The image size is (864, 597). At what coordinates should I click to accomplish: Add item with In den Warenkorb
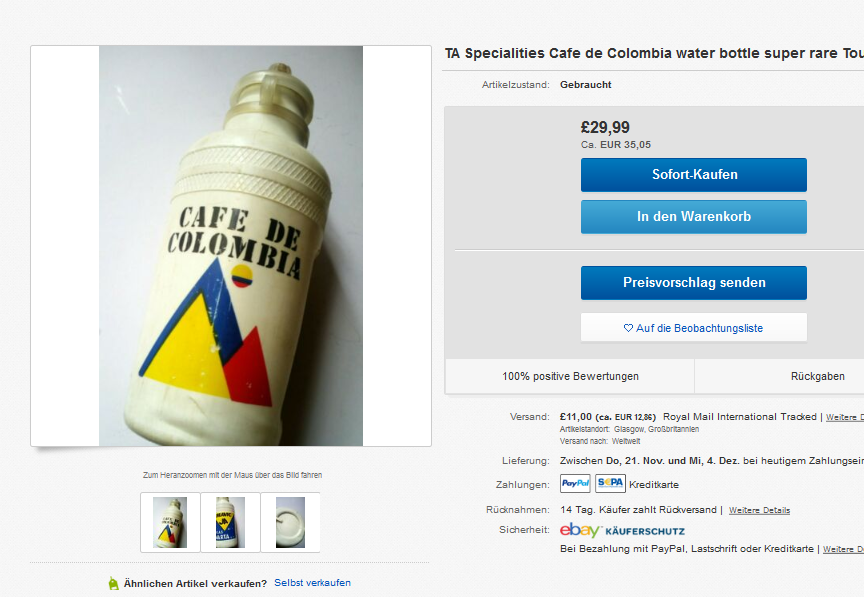[x=693, y=217]
